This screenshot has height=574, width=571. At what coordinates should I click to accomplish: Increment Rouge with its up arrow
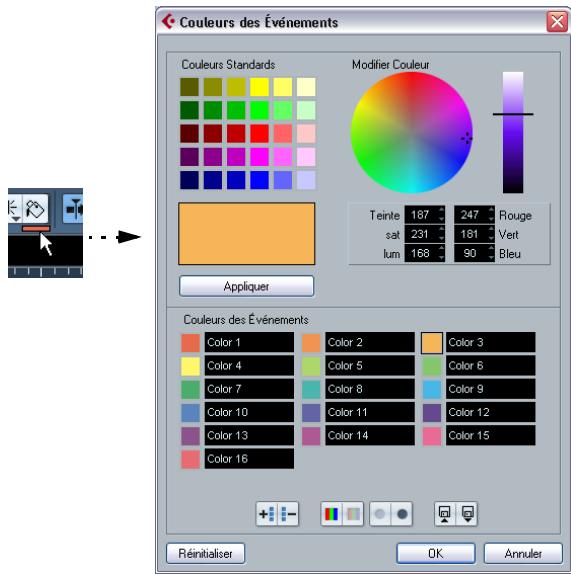[491, 210]
